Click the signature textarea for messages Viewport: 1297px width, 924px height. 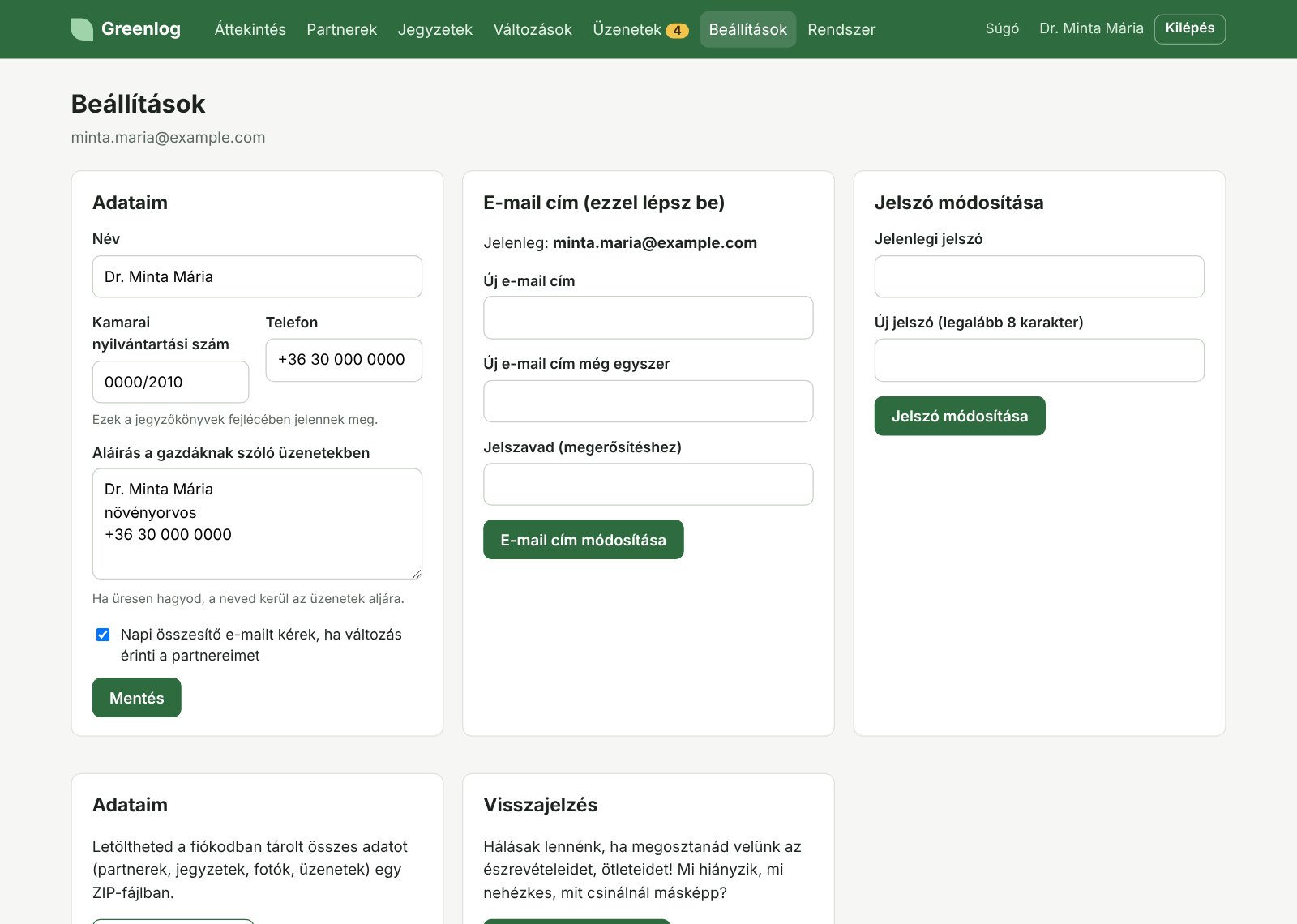click(x=257, y=524)
